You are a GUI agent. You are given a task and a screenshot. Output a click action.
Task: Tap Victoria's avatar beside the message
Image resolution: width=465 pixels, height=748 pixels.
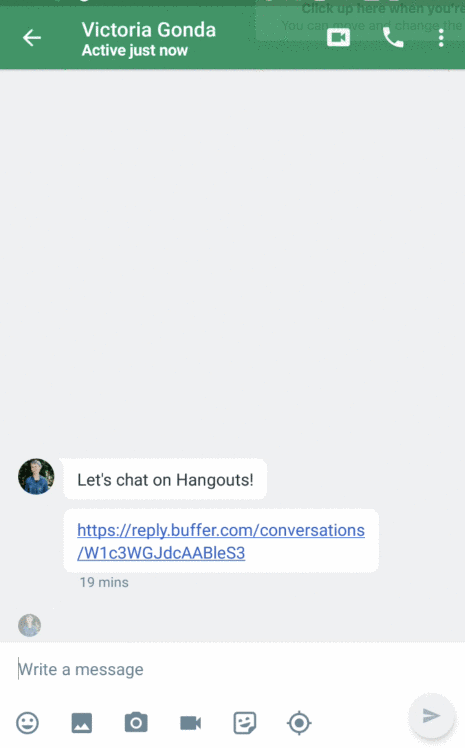[x=36, y=477]
